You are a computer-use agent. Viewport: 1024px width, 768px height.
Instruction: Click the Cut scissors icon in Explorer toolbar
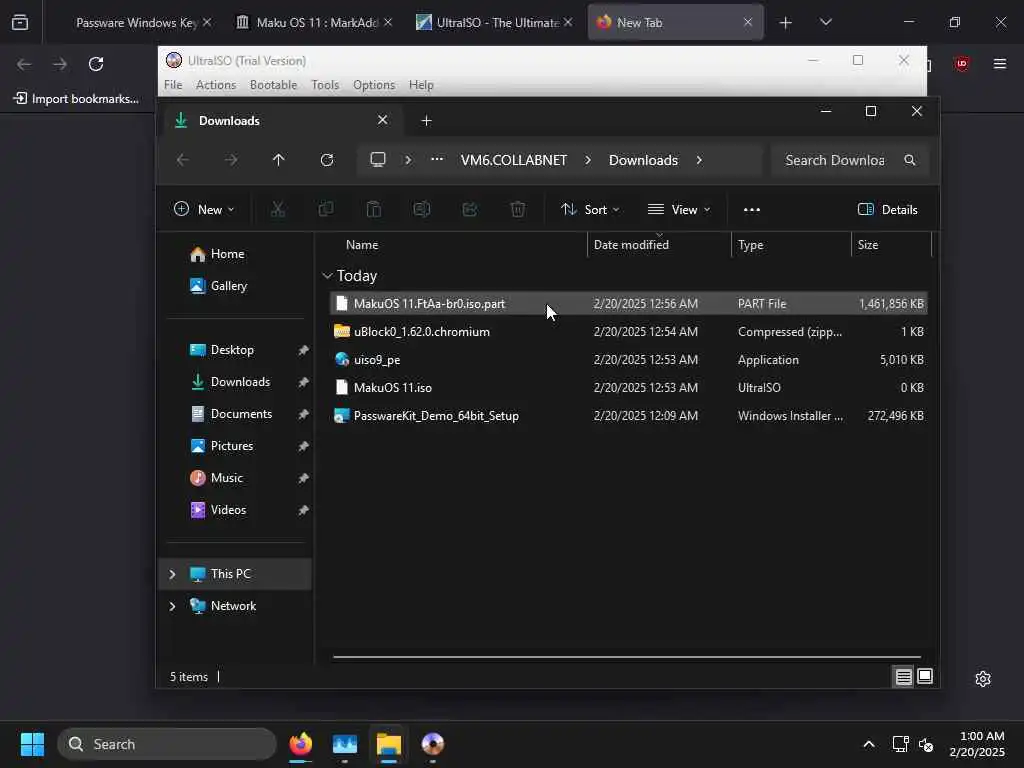click(278, 209)
